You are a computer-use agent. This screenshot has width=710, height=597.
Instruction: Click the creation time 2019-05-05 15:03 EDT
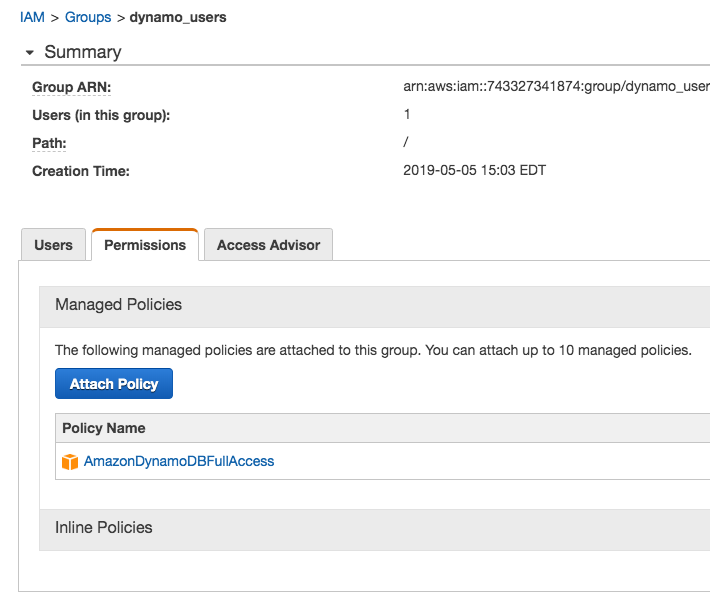click(x=475, y=170)
